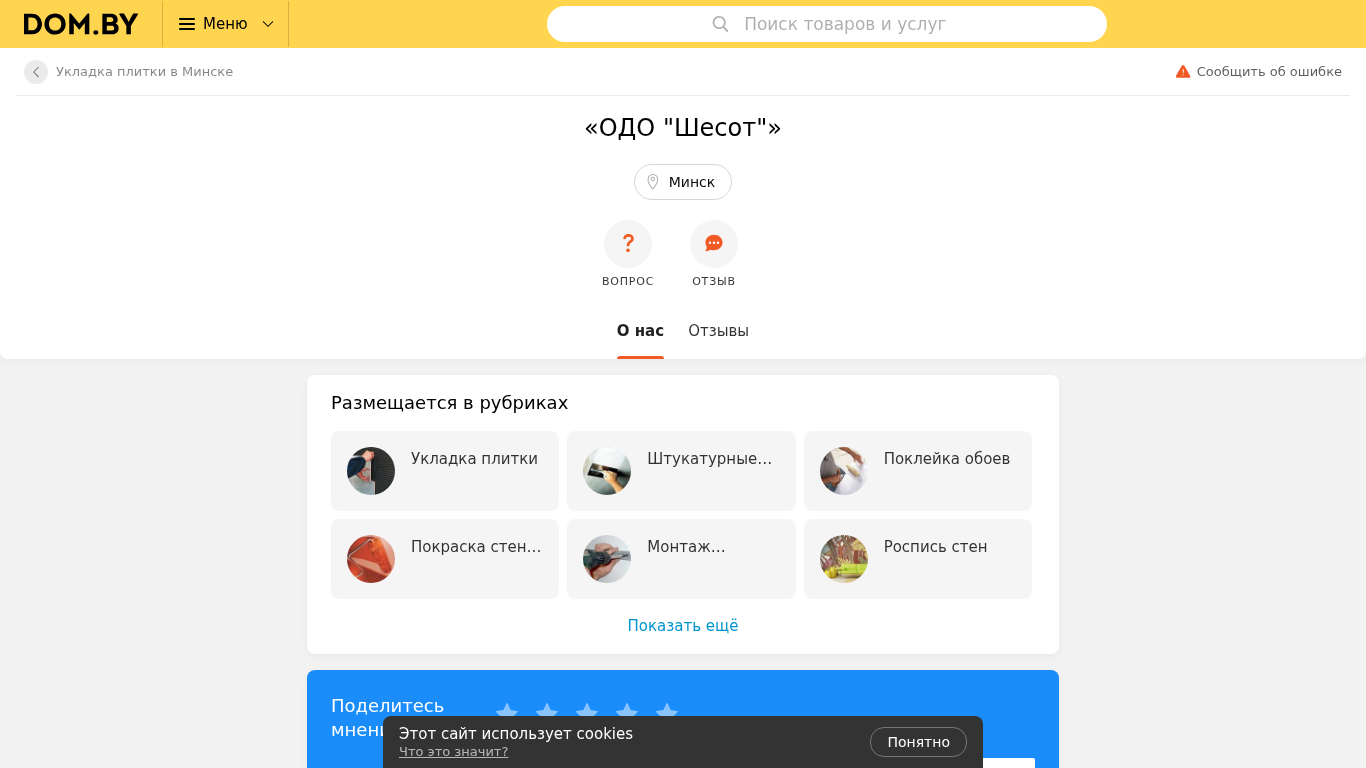Expand categories with Показать ещё
This screenshot has width=1366, height=768.
tap(683, 626)
